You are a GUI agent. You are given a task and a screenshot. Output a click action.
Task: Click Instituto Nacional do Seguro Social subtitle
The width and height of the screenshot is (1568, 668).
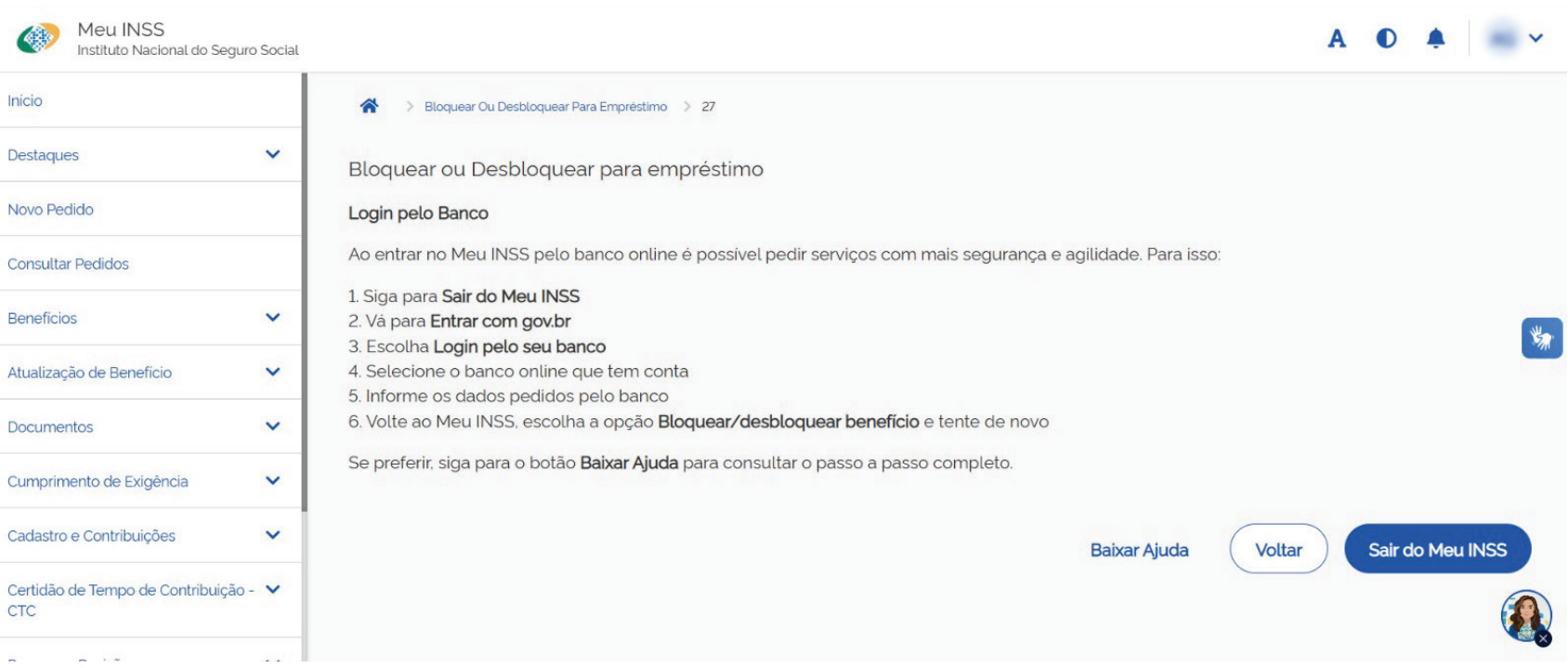[x=188, y=50]
